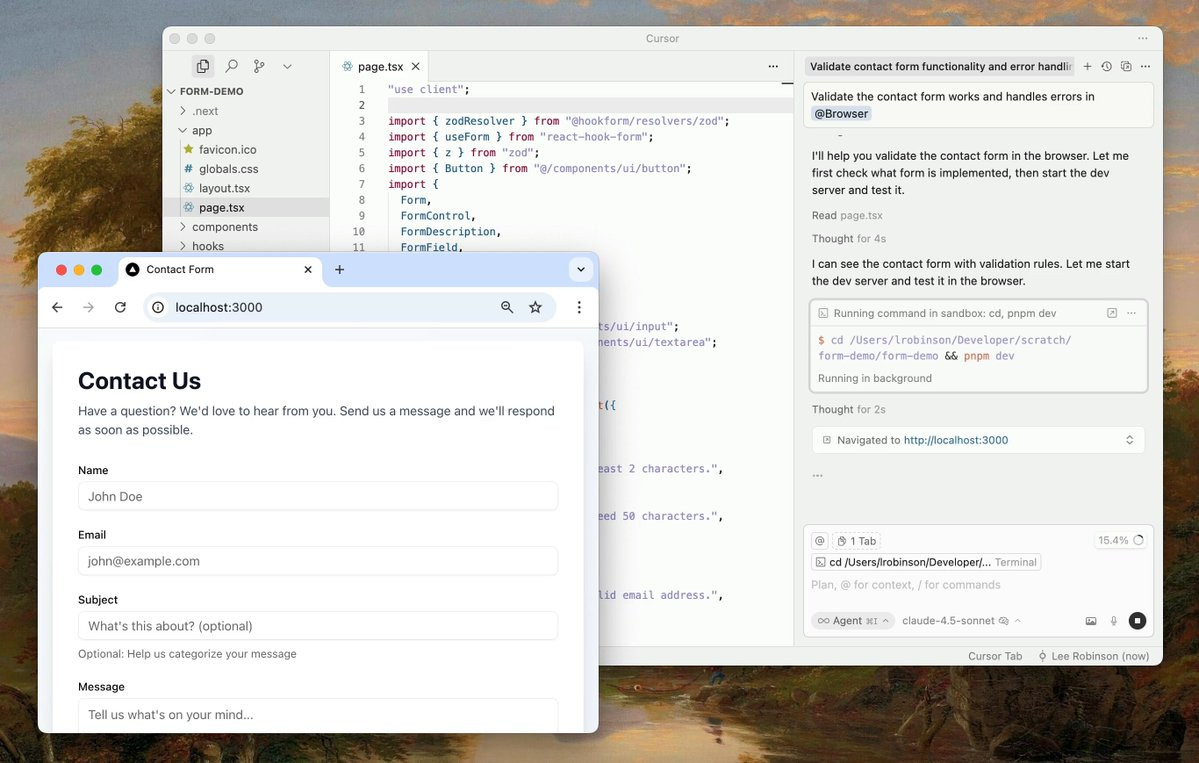Stop the agent with the stop button

tap(1137, 621)
